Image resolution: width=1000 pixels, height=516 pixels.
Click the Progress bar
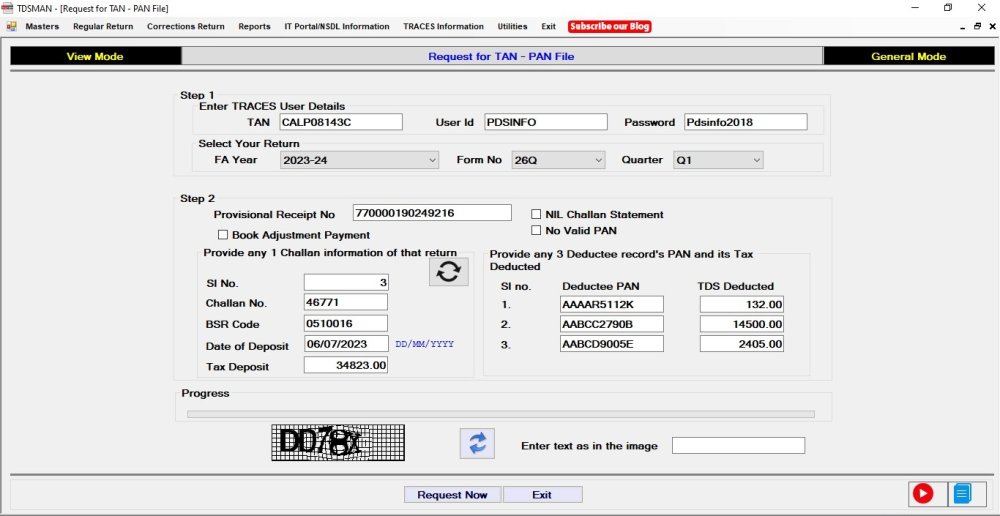coord(500,413)
